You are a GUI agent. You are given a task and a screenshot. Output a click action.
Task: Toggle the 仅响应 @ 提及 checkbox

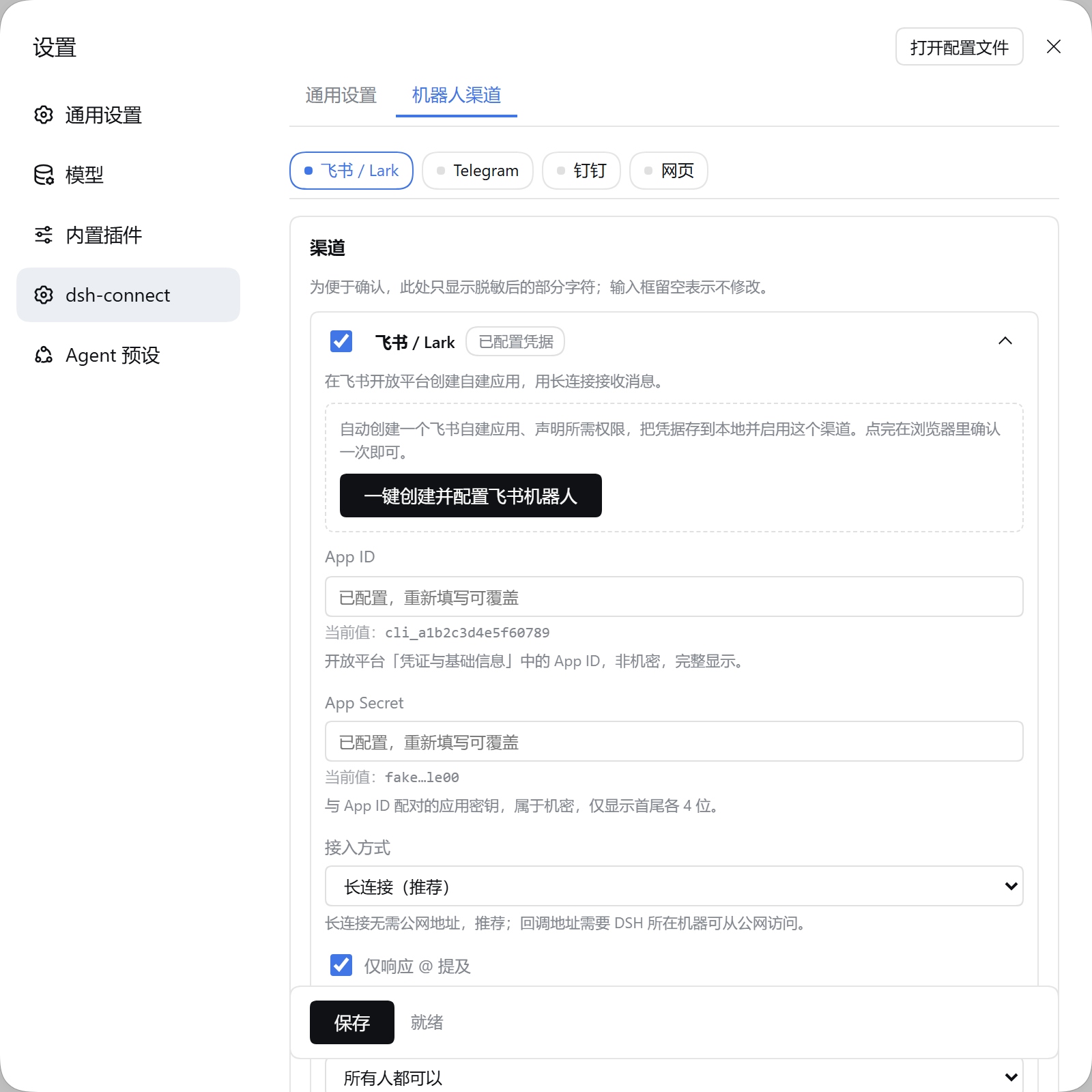coord(341,965)
